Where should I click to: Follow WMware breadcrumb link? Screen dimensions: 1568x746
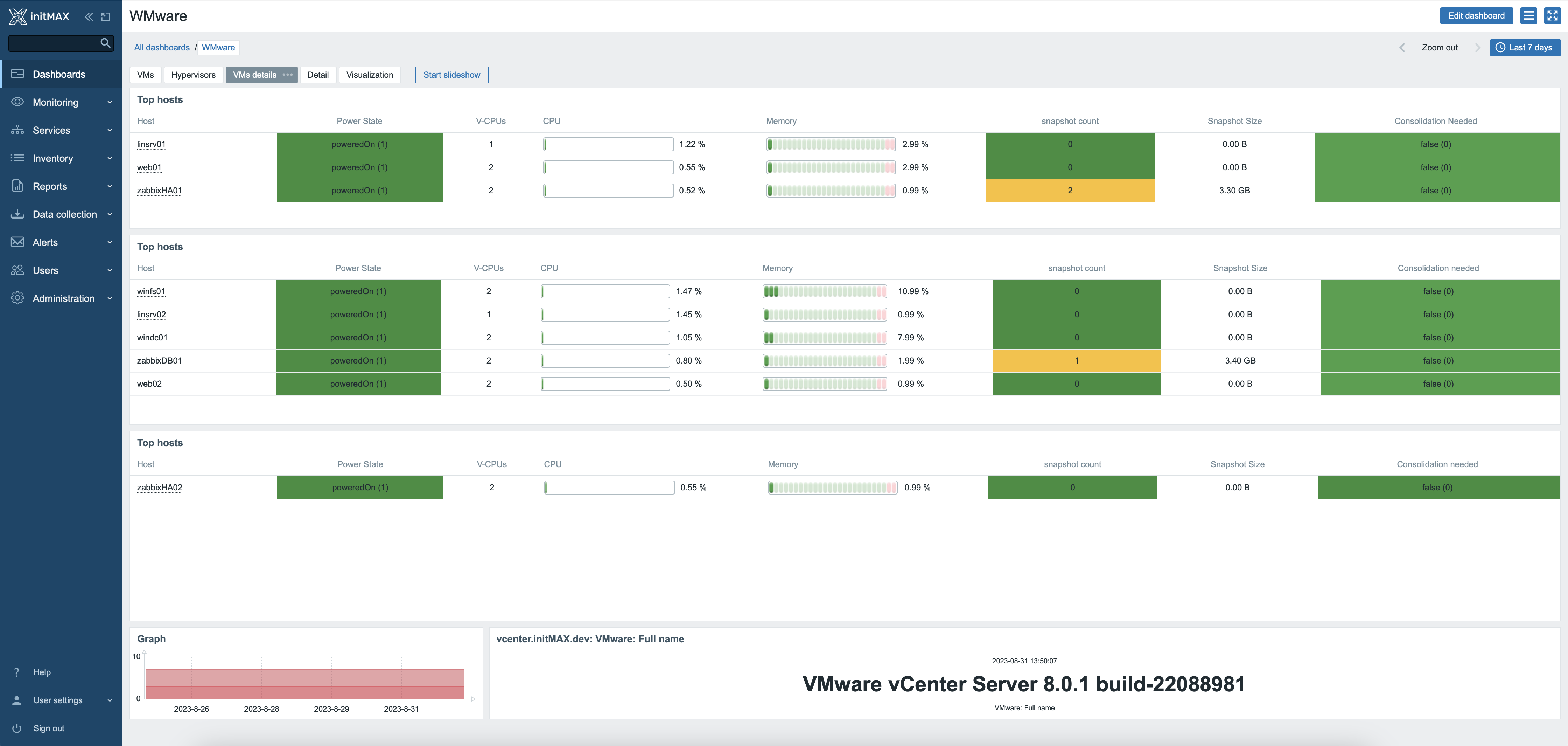coord(218,48)
